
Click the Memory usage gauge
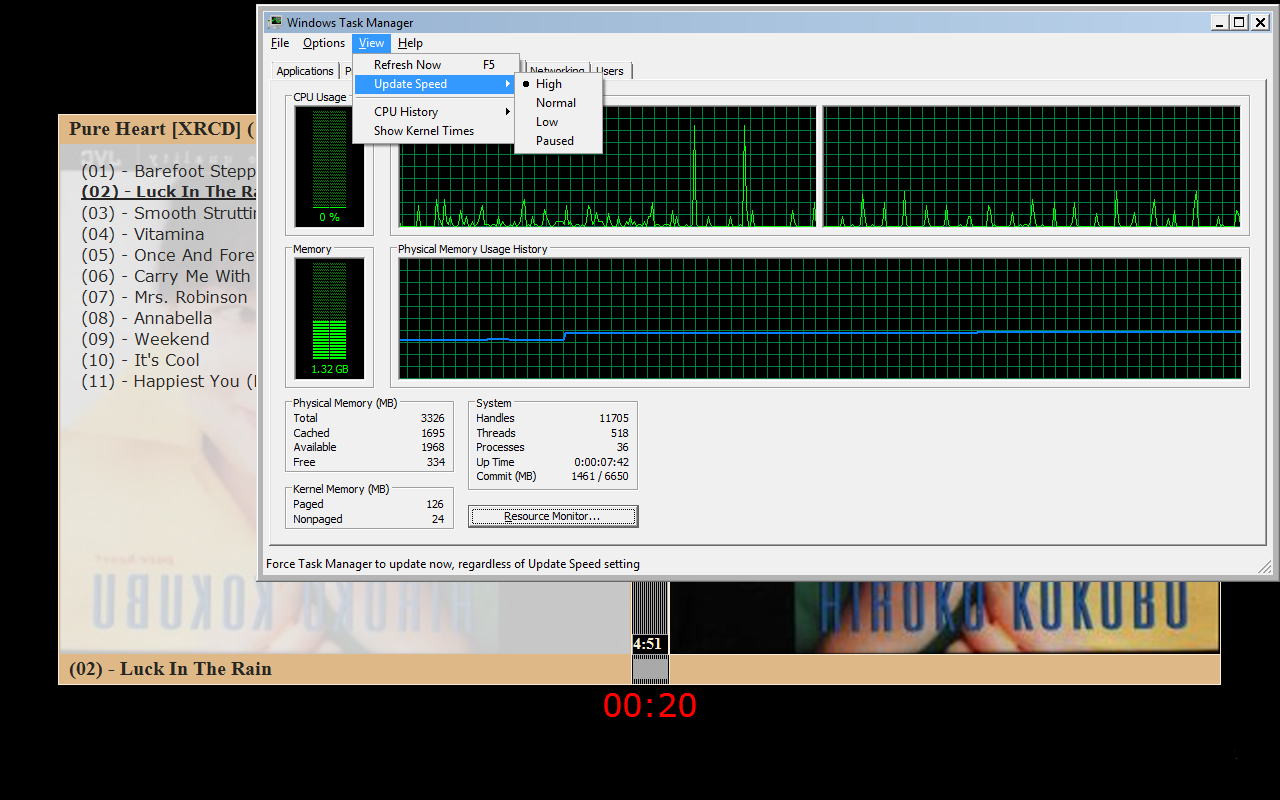329,319
